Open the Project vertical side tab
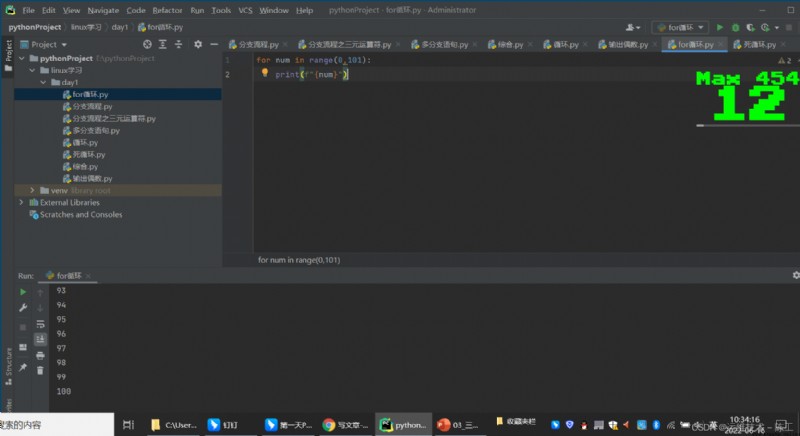The height and width of the screenshot is (436, 800). [8, 56]
